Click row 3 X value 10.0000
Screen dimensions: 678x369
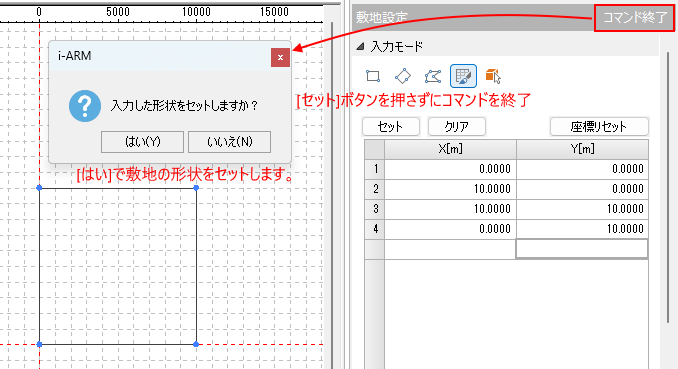click(450, 209)
